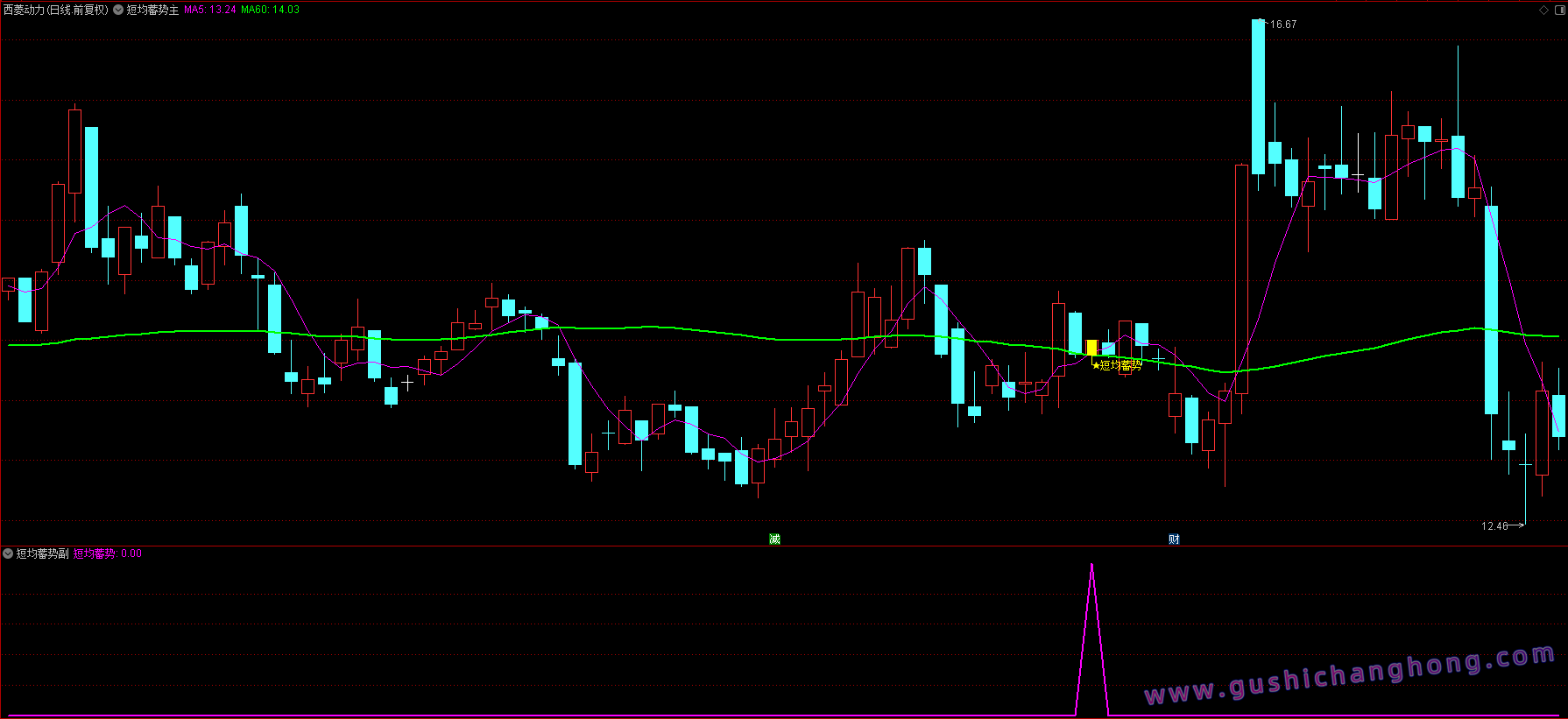Select the MA60: 14.03 label
The height and width of the screenshot is (719, 1568).
click(x=271, y=10)
